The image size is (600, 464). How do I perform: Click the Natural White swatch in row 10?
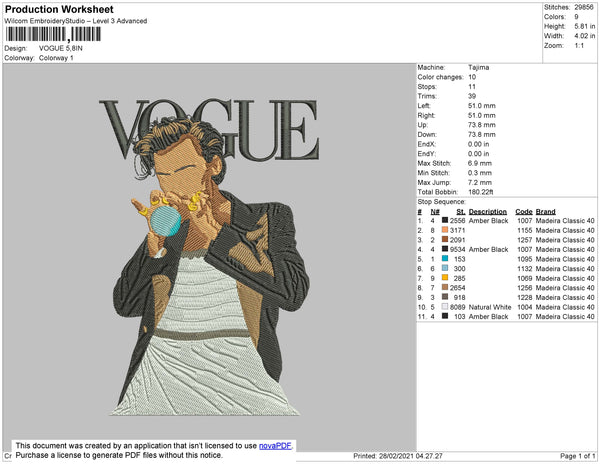click(x=445, y=306)
